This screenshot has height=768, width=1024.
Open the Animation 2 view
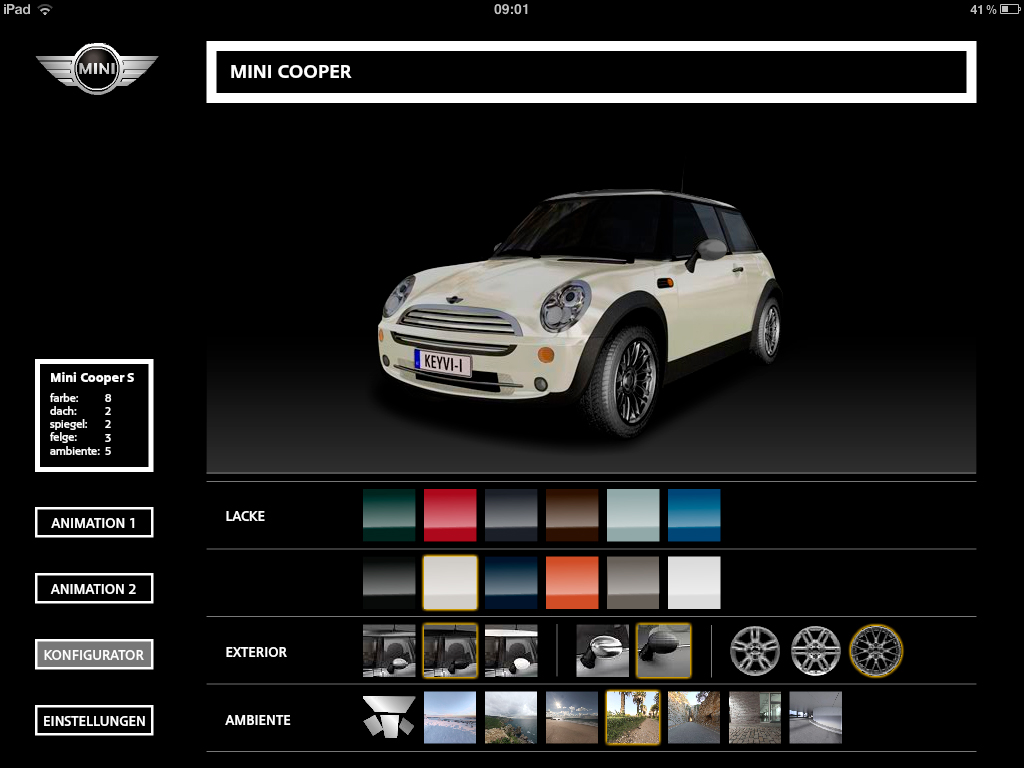tap(94, 588)
